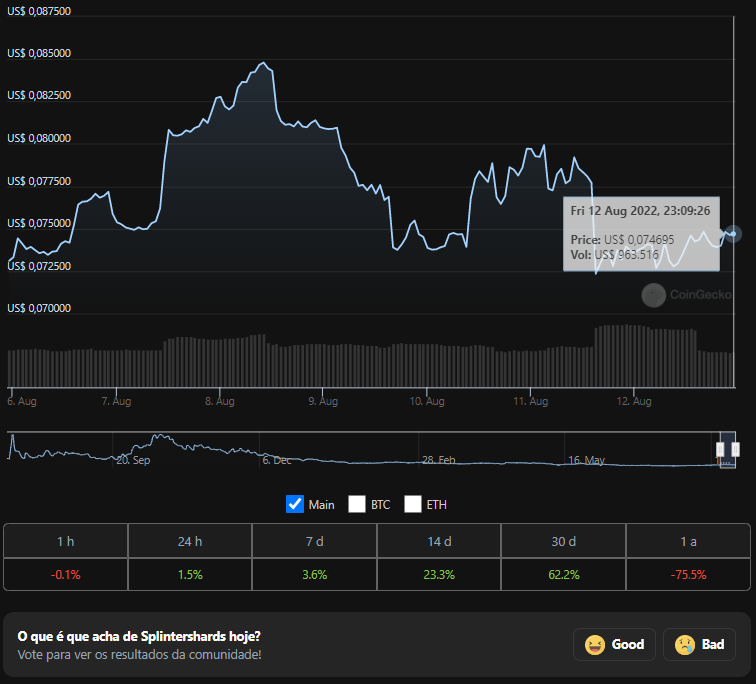Click the 'Vote para ver os resultados' text
756x684 pixels.
139,655
